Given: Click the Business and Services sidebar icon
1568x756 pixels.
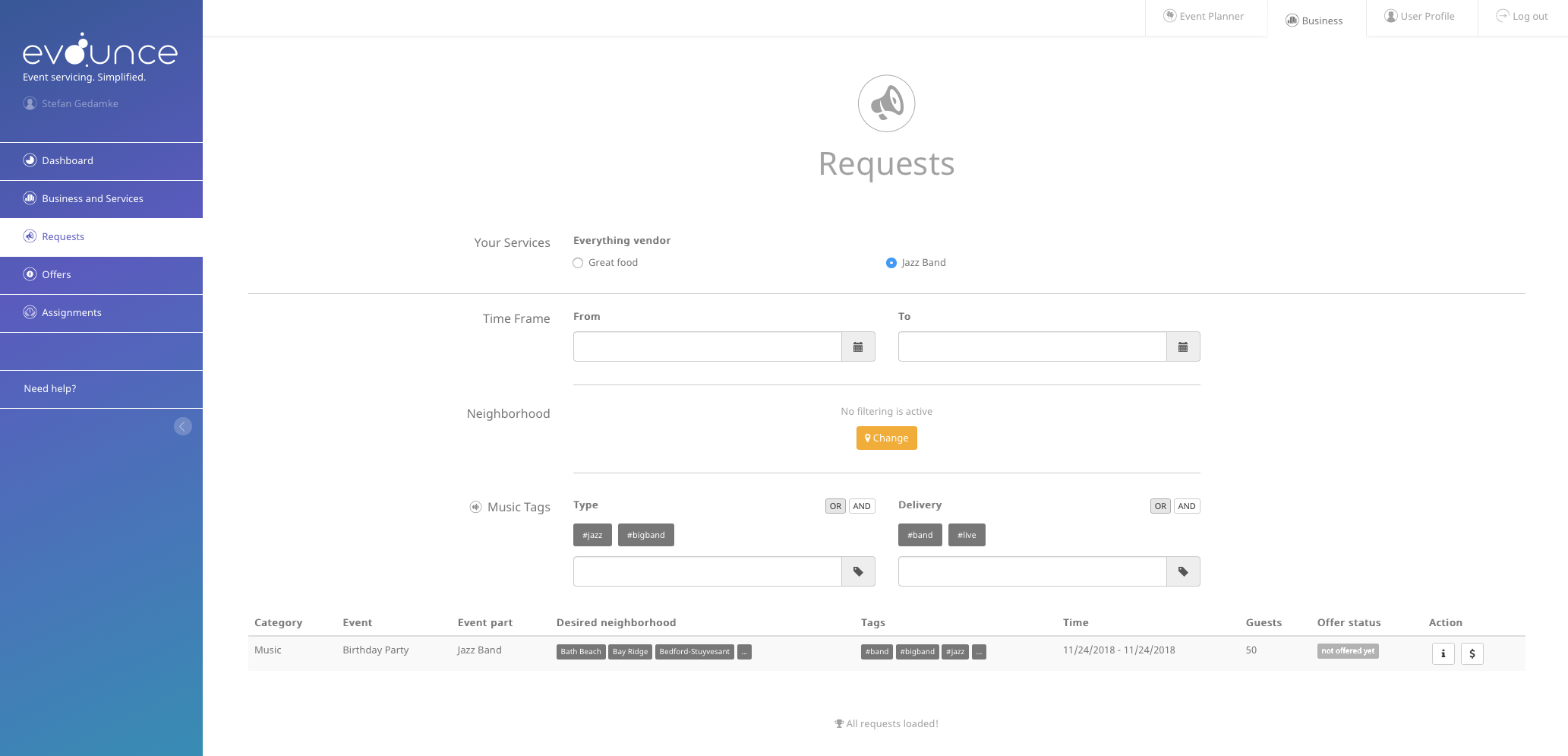Looking at the screenshot, I should pyautogui.click(x=30, y=198).
